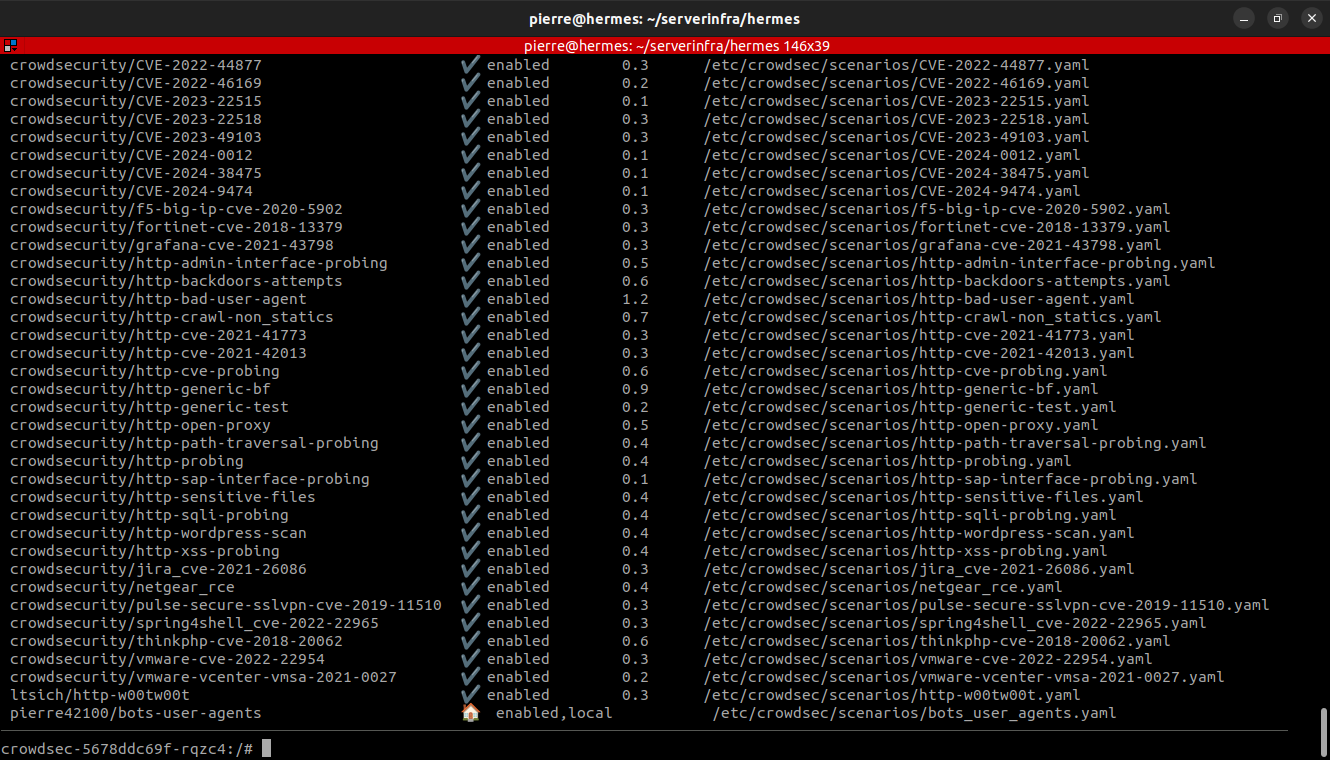Click the checkmark next to grafana-cve-2021-43798

470,245
